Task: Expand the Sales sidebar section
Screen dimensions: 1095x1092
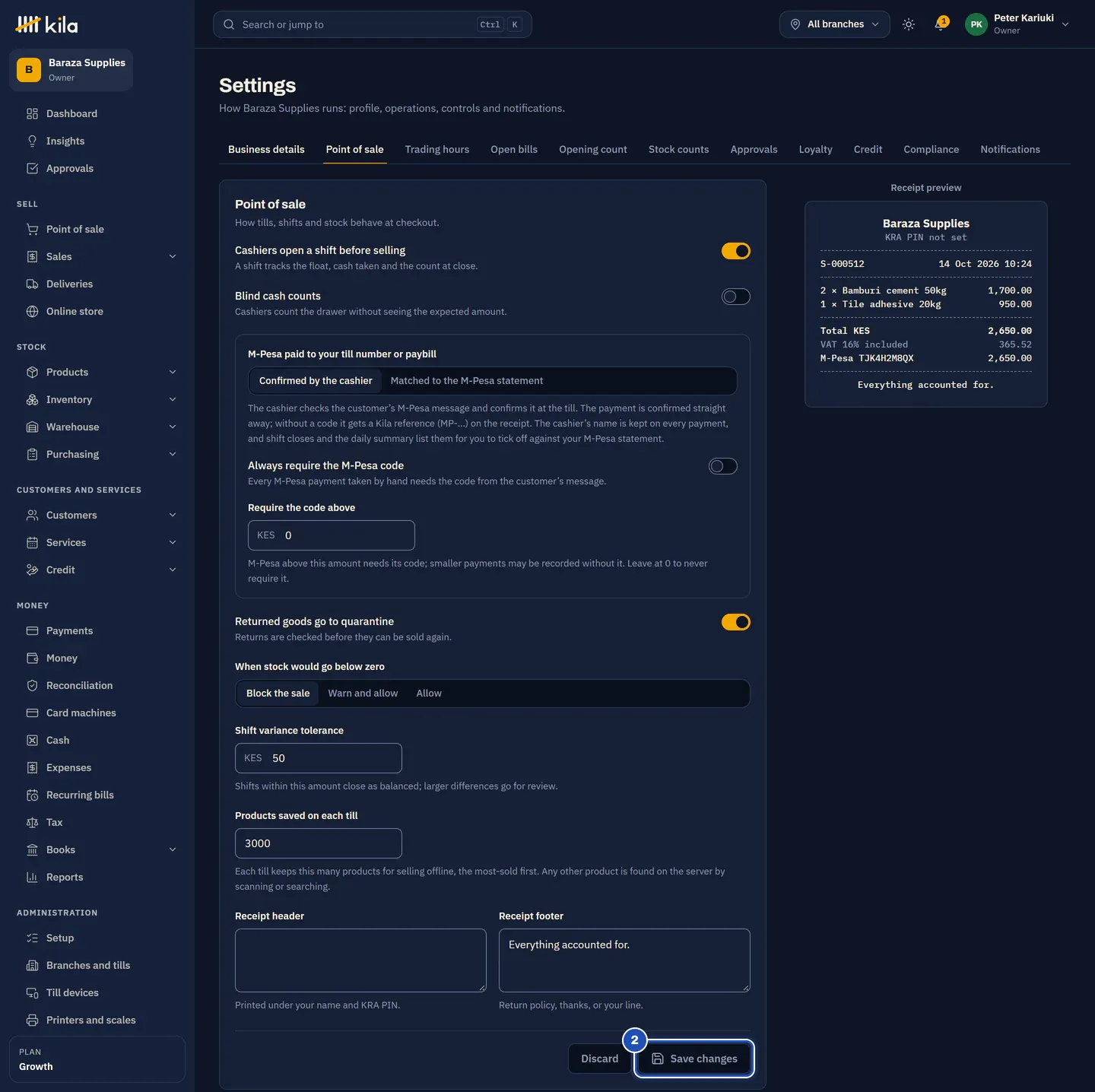Action: [173, 256]
